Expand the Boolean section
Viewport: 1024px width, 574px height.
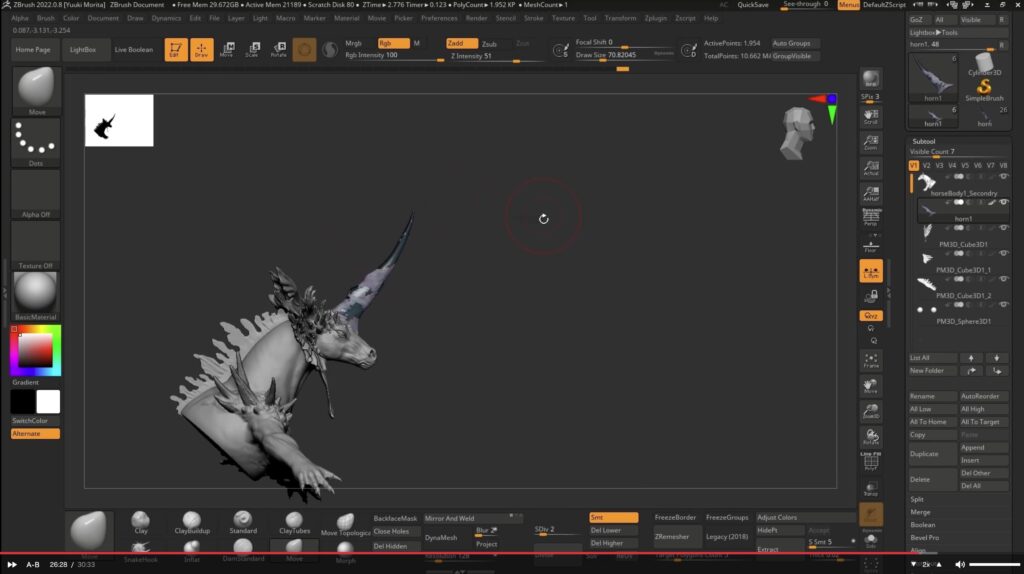[x=923, y=525]
